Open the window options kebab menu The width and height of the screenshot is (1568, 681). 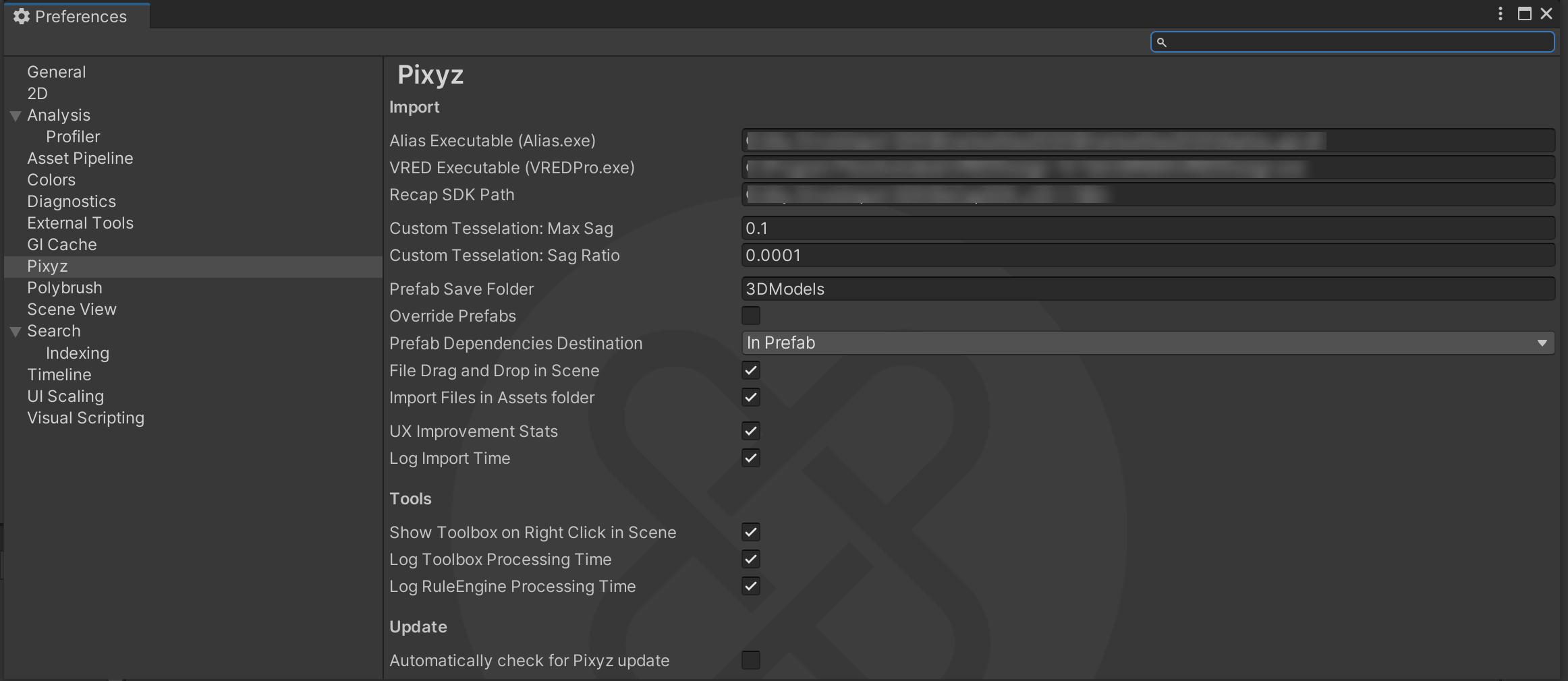[1500, 13]
